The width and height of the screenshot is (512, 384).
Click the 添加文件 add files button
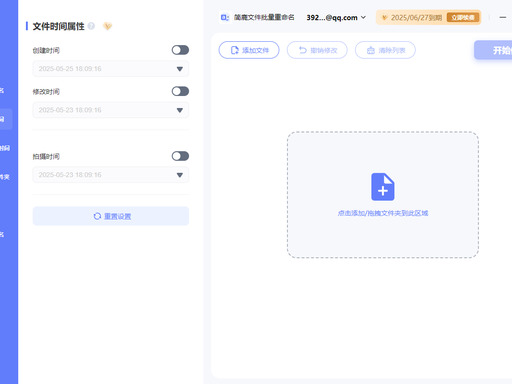point(249,50)
